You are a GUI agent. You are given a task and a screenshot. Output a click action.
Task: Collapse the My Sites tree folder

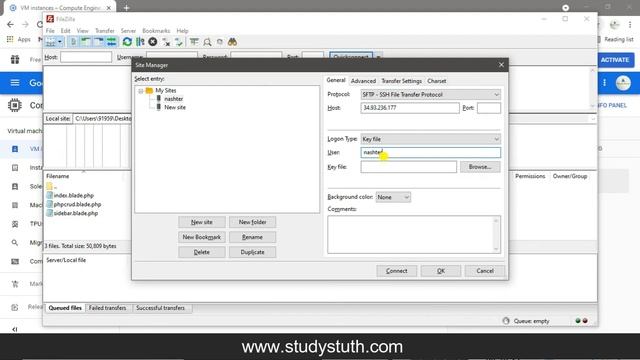(x=140, y=91)
